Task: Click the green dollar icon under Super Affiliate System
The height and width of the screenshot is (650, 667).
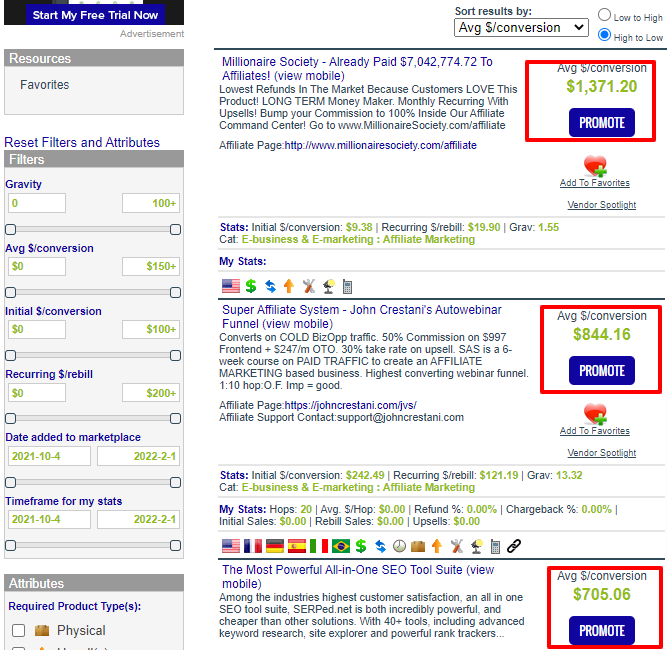Action: tap(361, 546)
